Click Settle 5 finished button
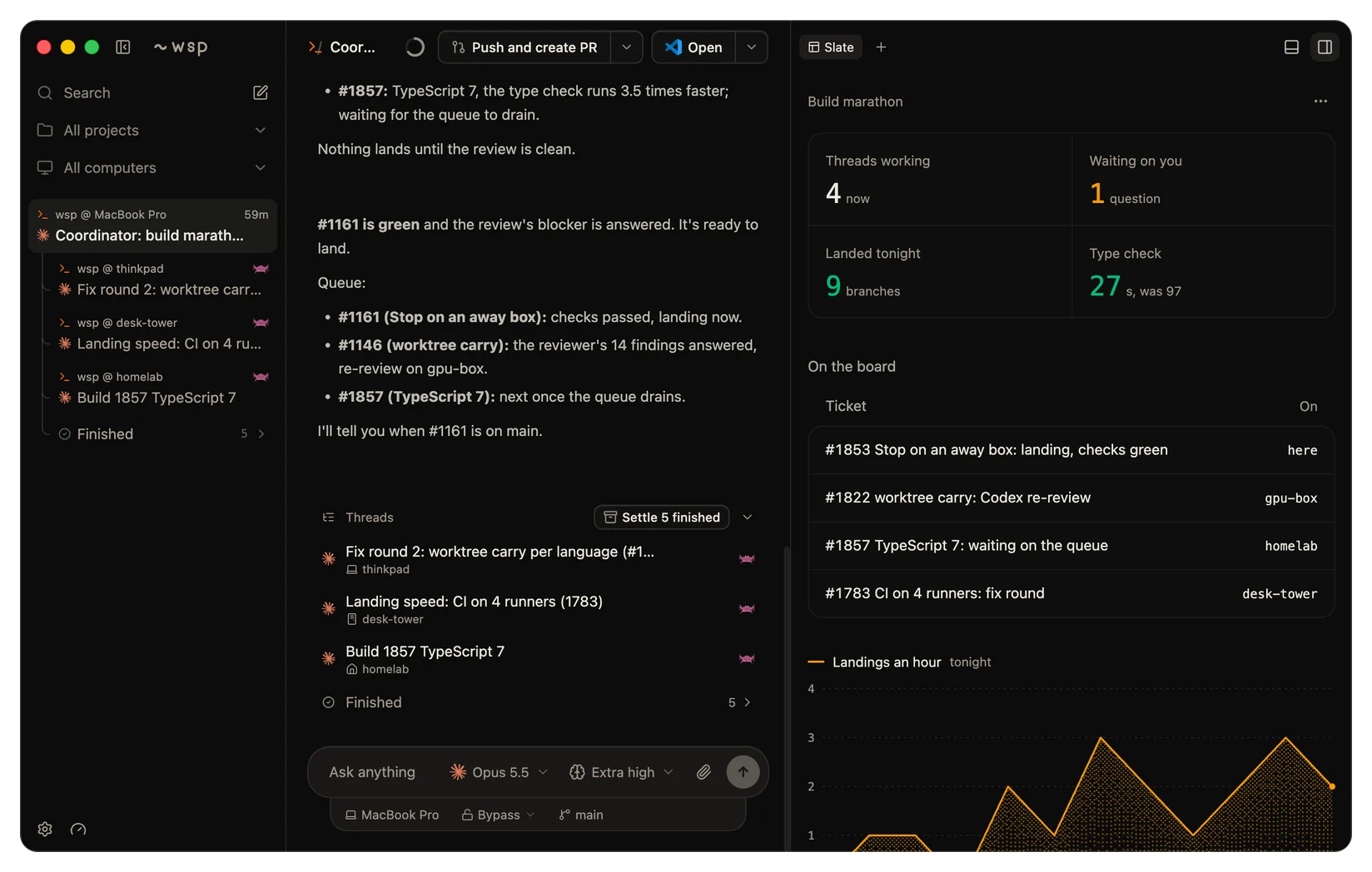1372x872 pixels. [662, 518]
